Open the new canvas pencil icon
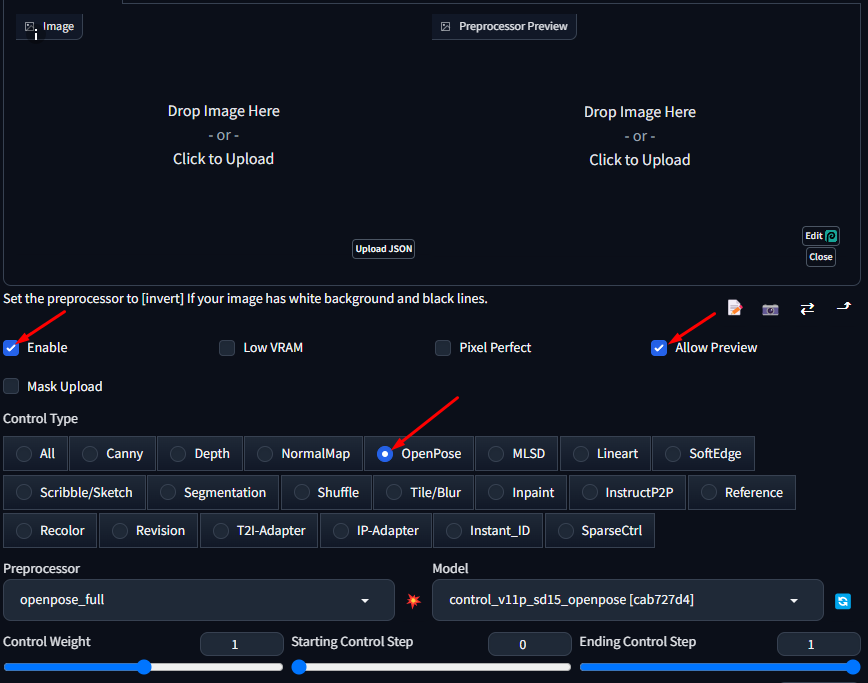Viewport: 868px width, 683px height. point(735,308)
